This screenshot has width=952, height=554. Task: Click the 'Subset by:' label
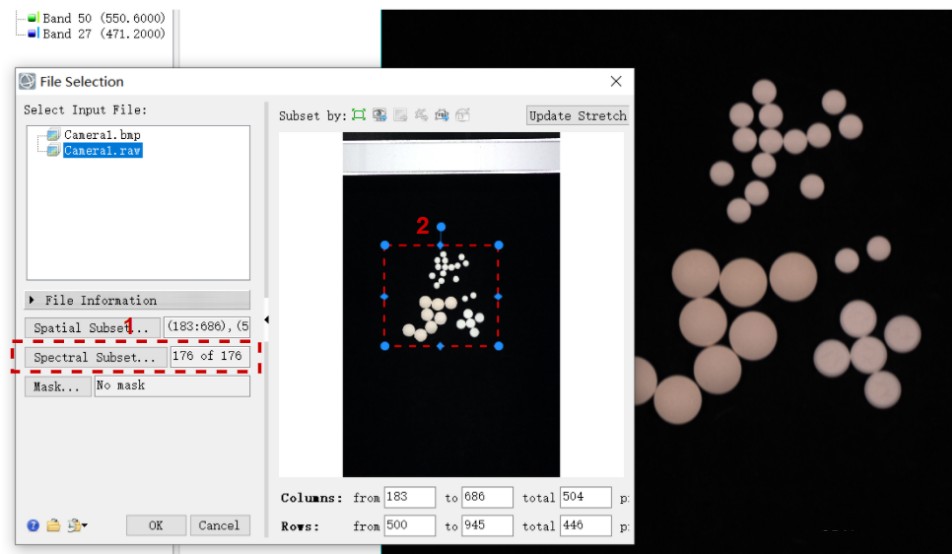coord(312,115)
